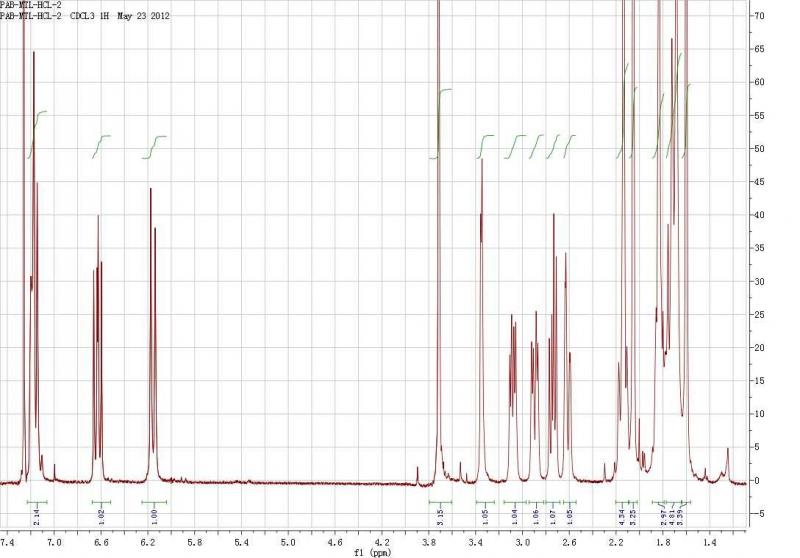800x558 pixels.
Task: Click the x-axis tick label 7.4
Action: click(x=7, y=543)
